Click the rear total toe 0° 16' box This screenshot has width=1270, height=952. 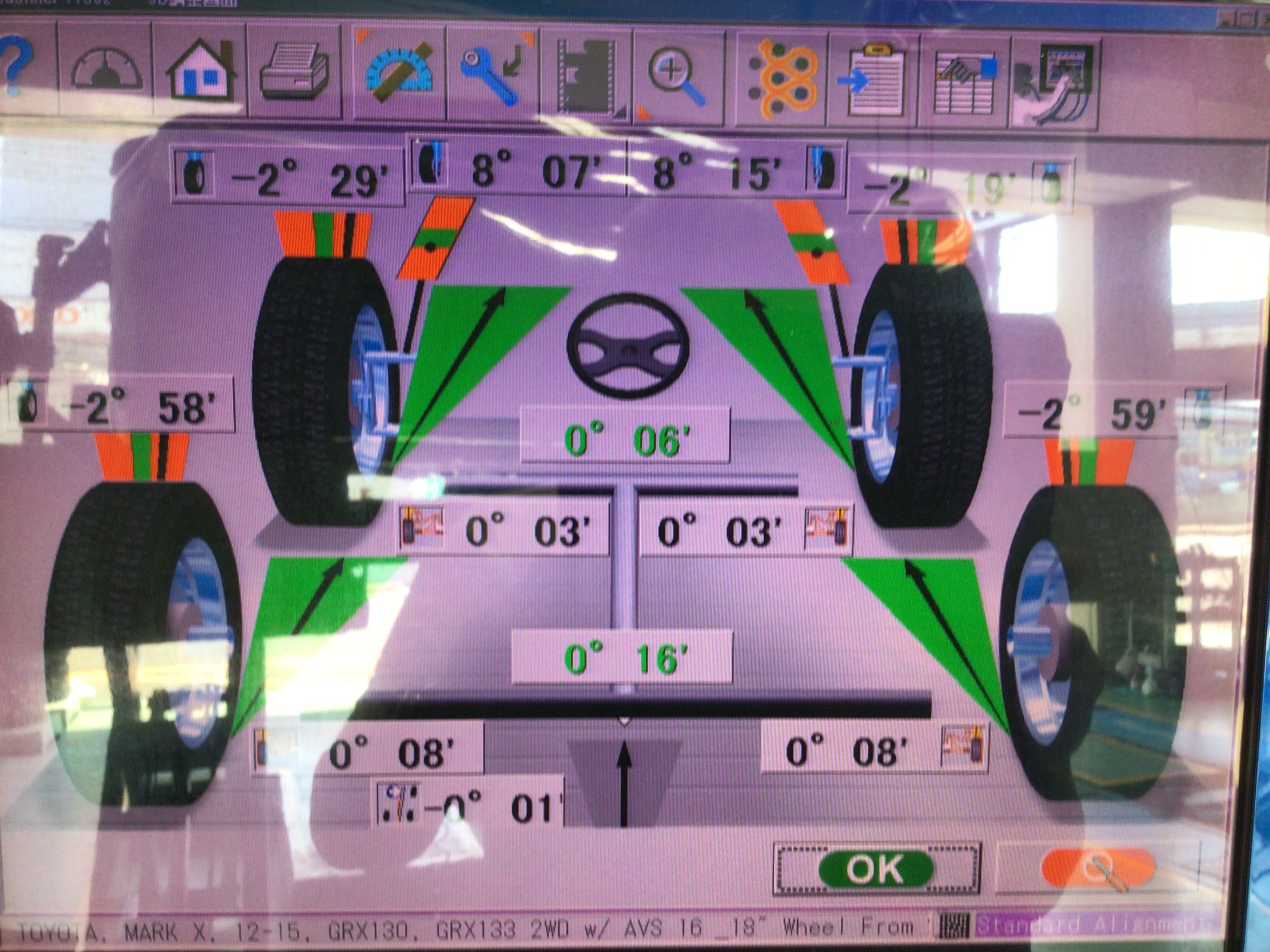[622, 657]
